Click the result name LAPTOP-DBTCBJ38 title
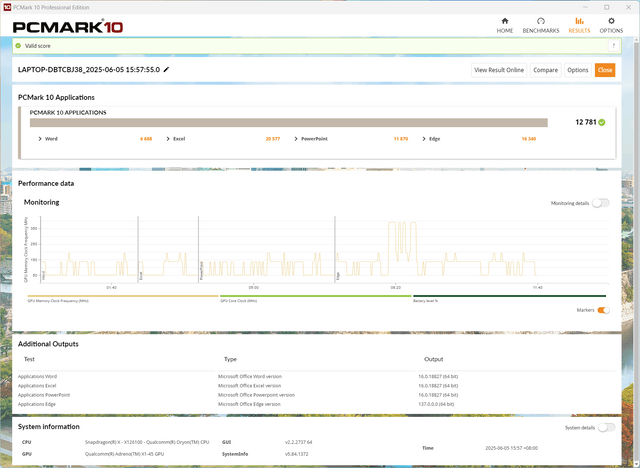This screenshot has height=468, width=640. [89, 70]
